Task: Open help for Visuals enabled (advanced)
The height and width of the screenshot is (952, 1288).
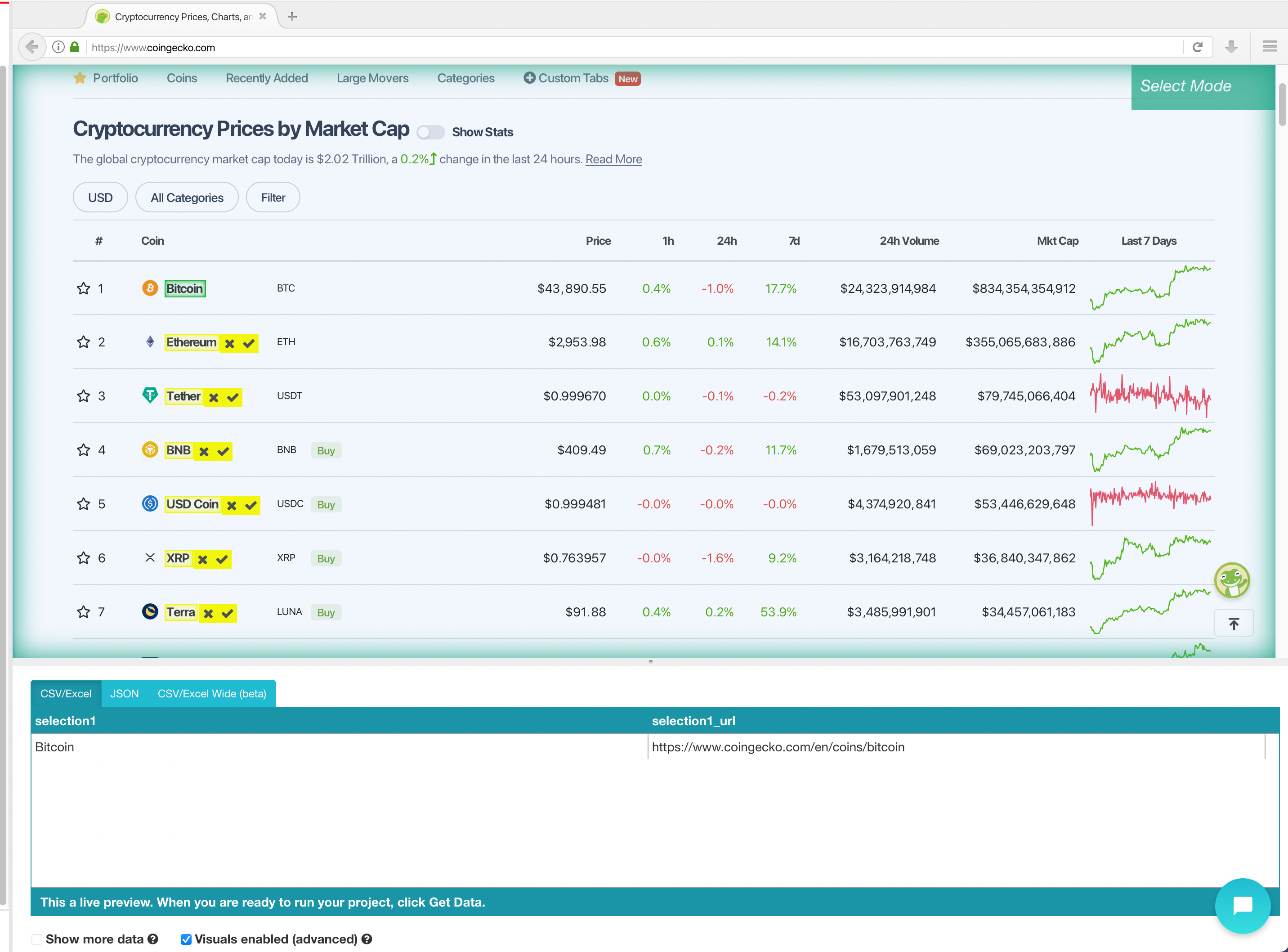Action: coord(367,939)
